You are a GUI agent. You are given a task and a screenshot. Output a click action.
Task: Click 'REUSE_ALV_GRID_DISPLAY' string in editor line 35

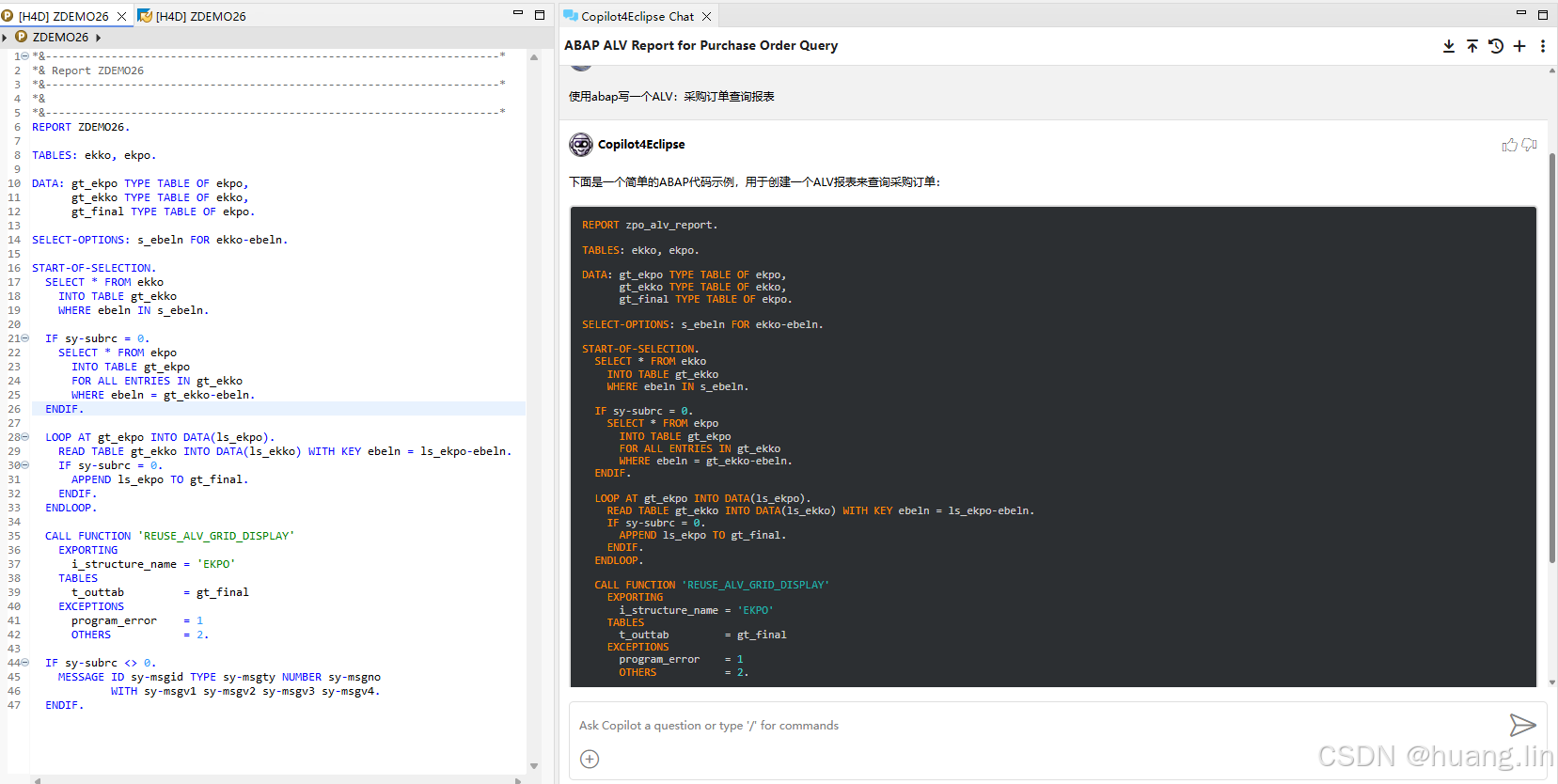pyautogui.click(x=216, y=536)
